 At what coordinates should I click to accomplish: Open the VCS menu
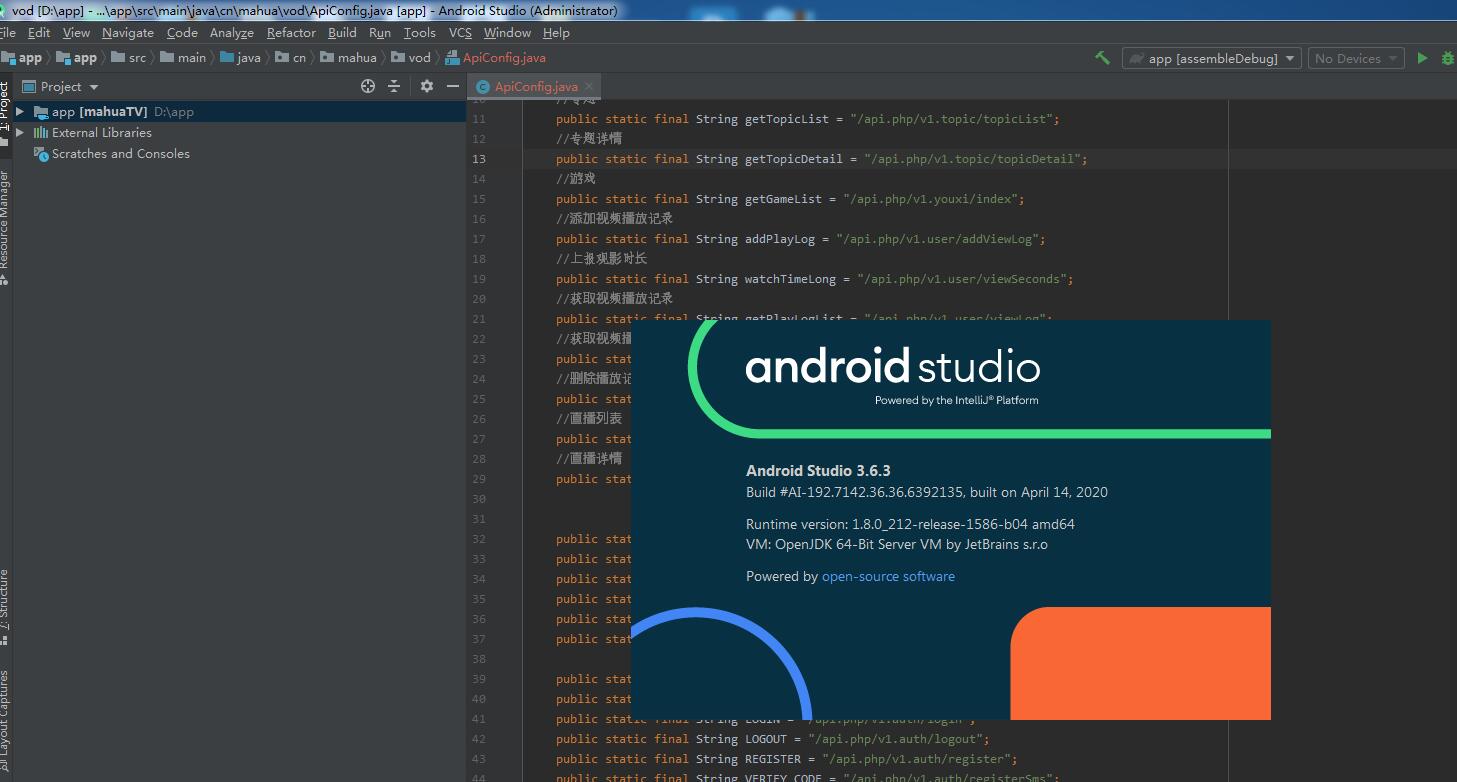tap(460, 32)
